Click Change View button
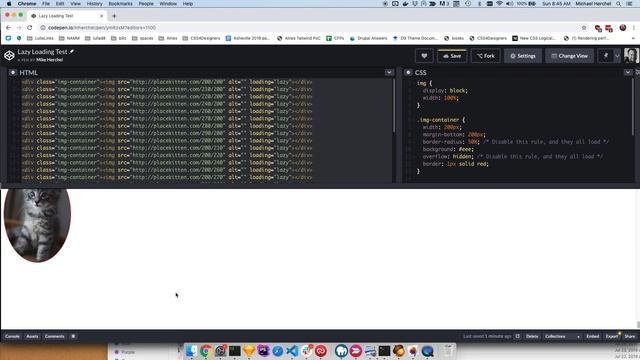 tap(569, 56)
